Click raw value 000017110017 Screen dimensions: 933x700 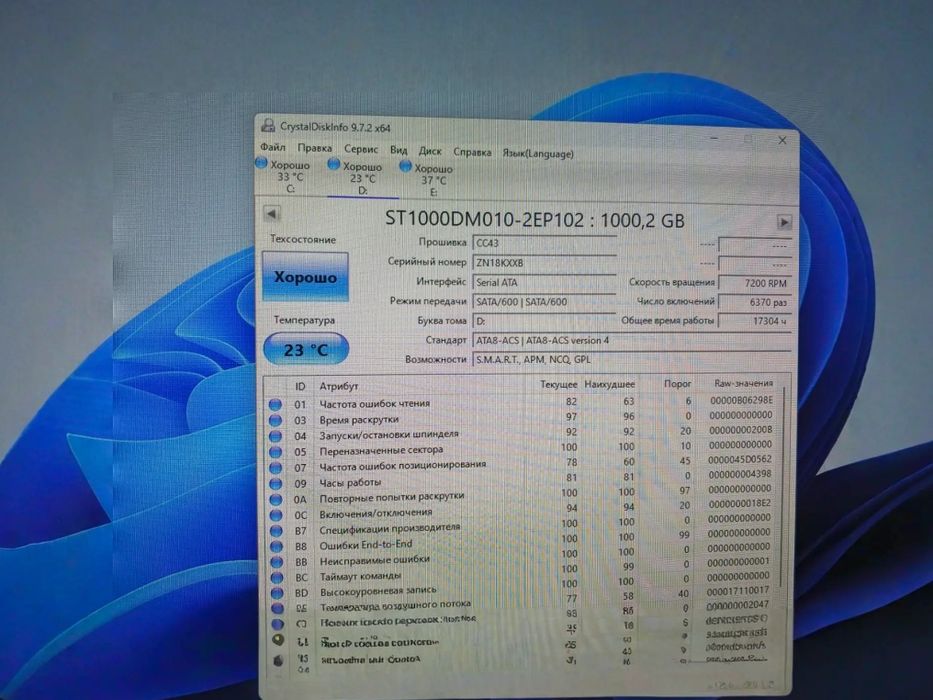coord(738,590)
